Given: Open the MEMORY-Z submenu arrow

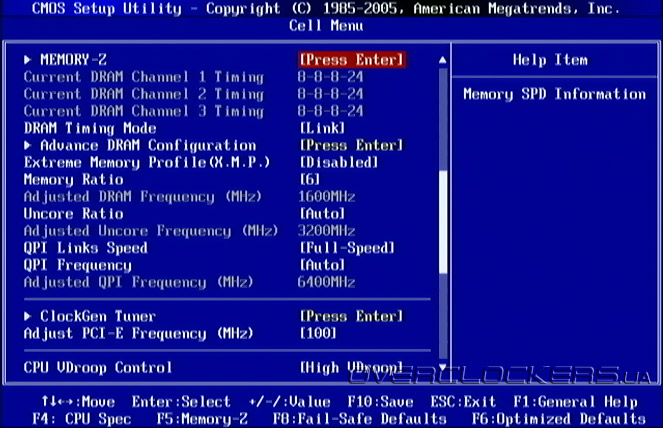Looking at the screenshot, I should click(x=27, y=60).
